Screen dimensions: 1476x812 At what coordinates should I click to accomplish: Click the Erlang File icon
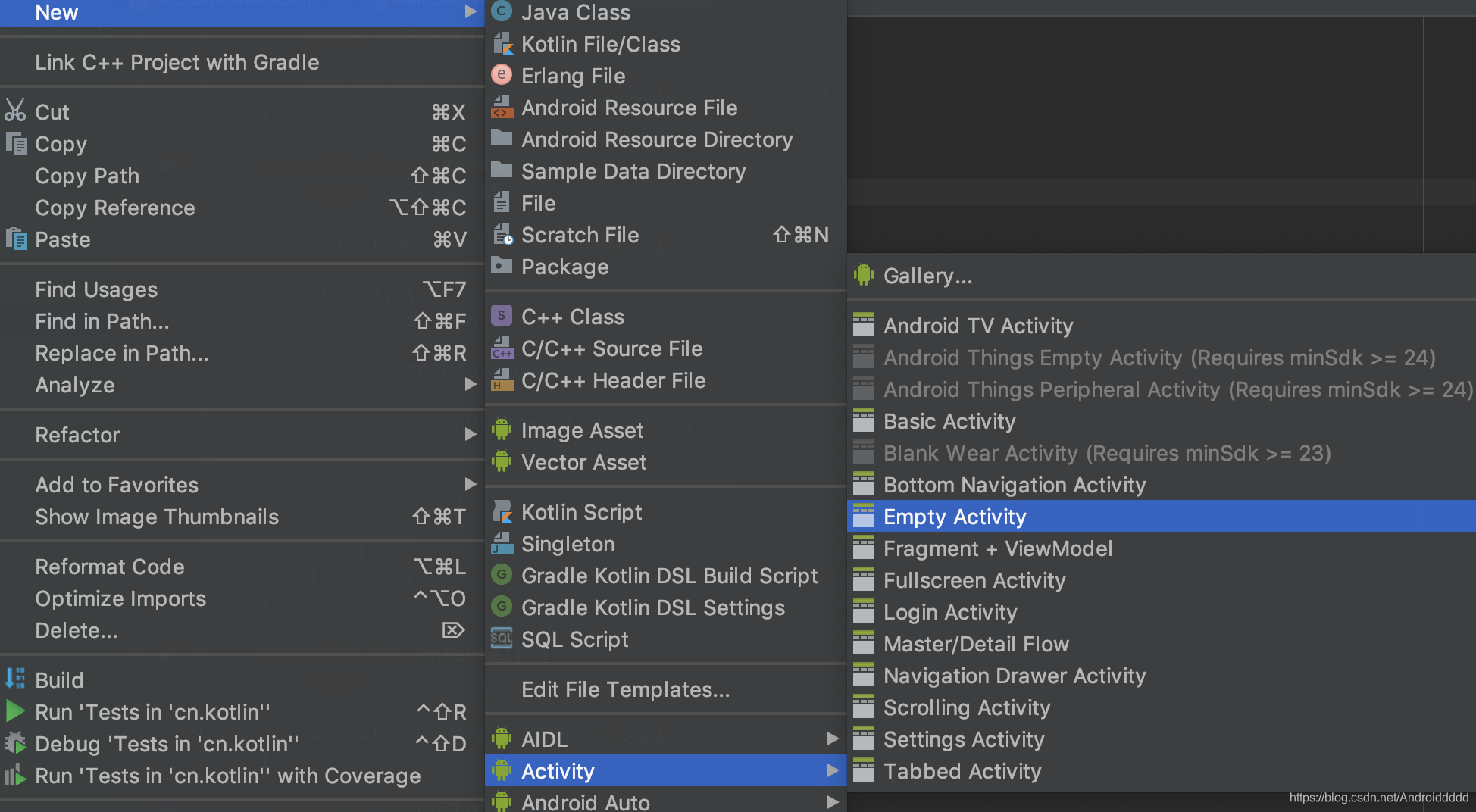tap(502, 75)
